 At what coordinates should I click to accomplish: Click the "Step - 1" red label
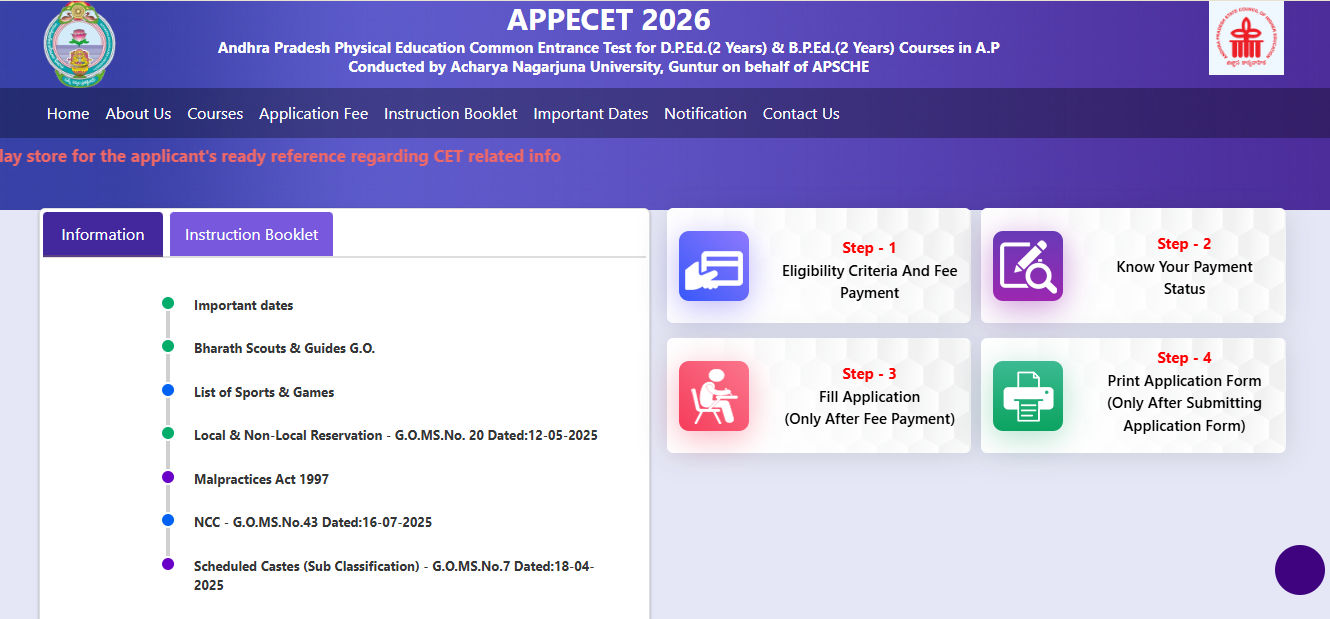(869, 248)
